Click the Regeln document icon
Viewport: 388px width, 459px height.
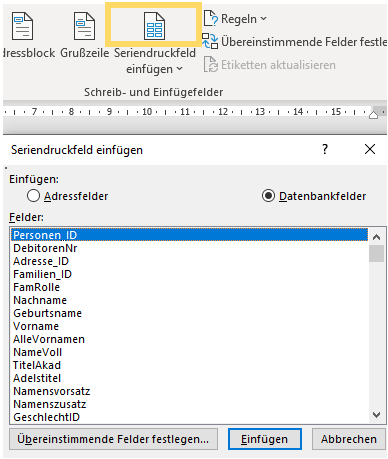211,18
